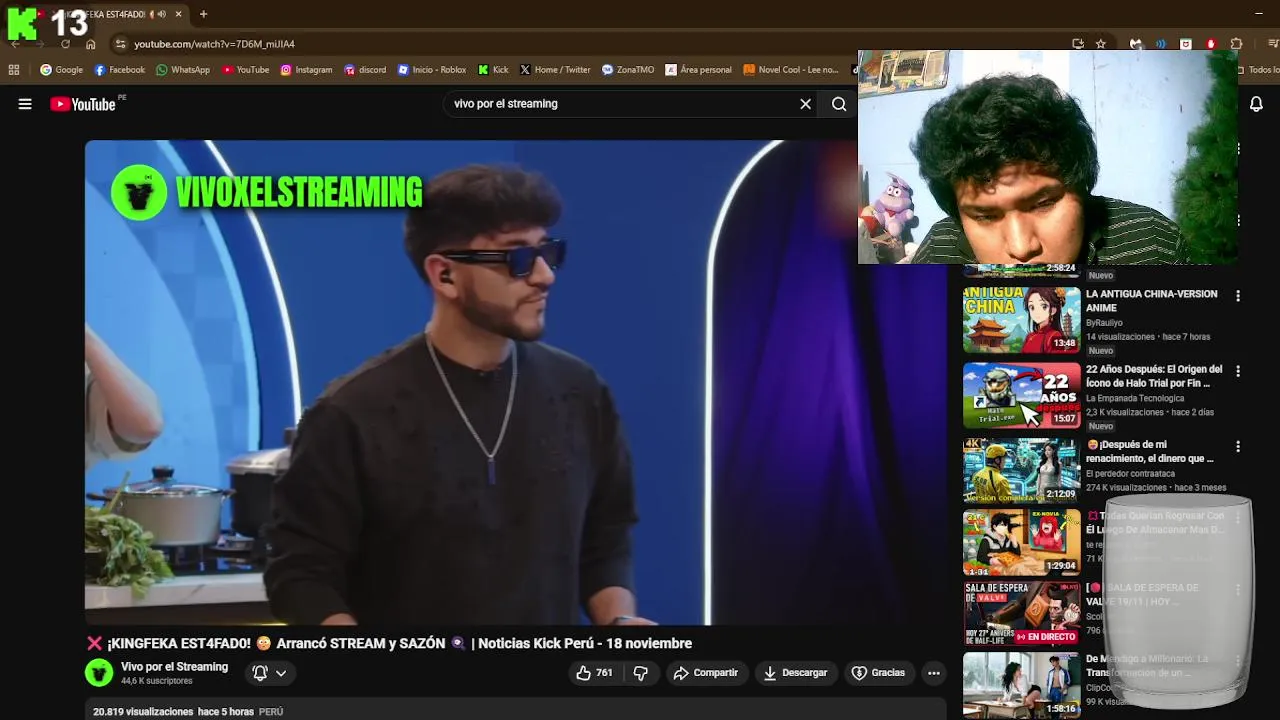
Task: Click the red hand blocker extension icon
Action: 1211,44
